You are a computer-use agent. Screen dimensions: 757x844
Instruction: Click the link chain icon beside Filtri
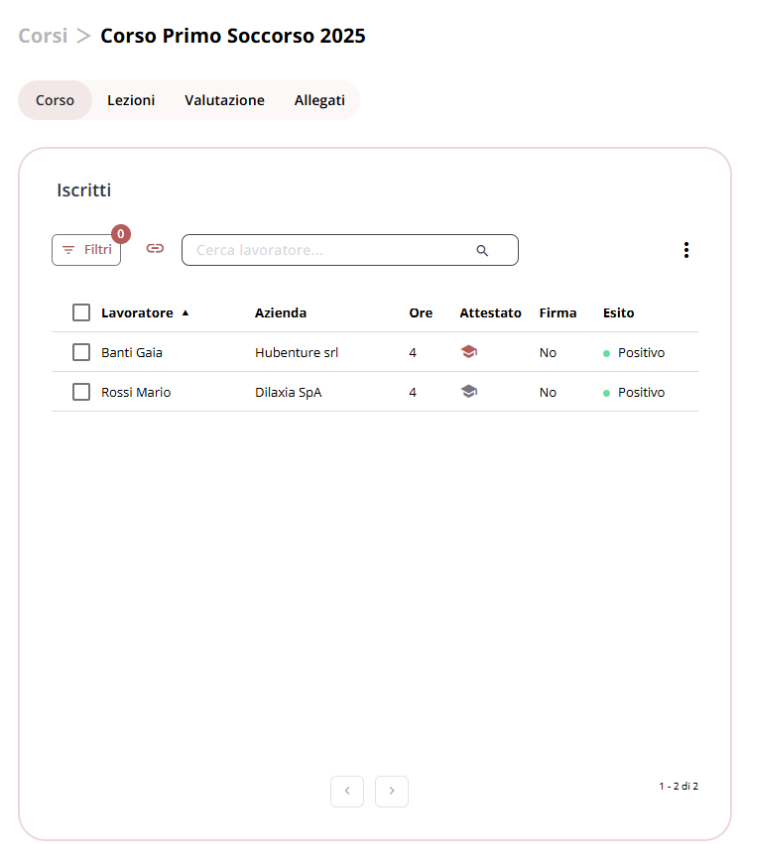point(155,248)
